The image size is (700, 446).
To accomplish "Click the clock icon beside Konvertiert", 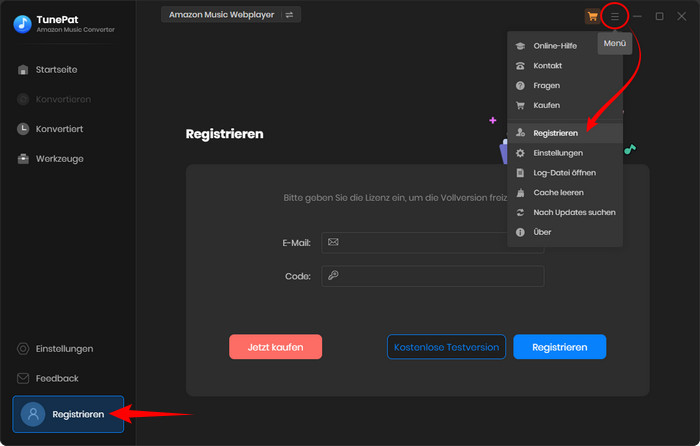I will (x=23, y=129).
